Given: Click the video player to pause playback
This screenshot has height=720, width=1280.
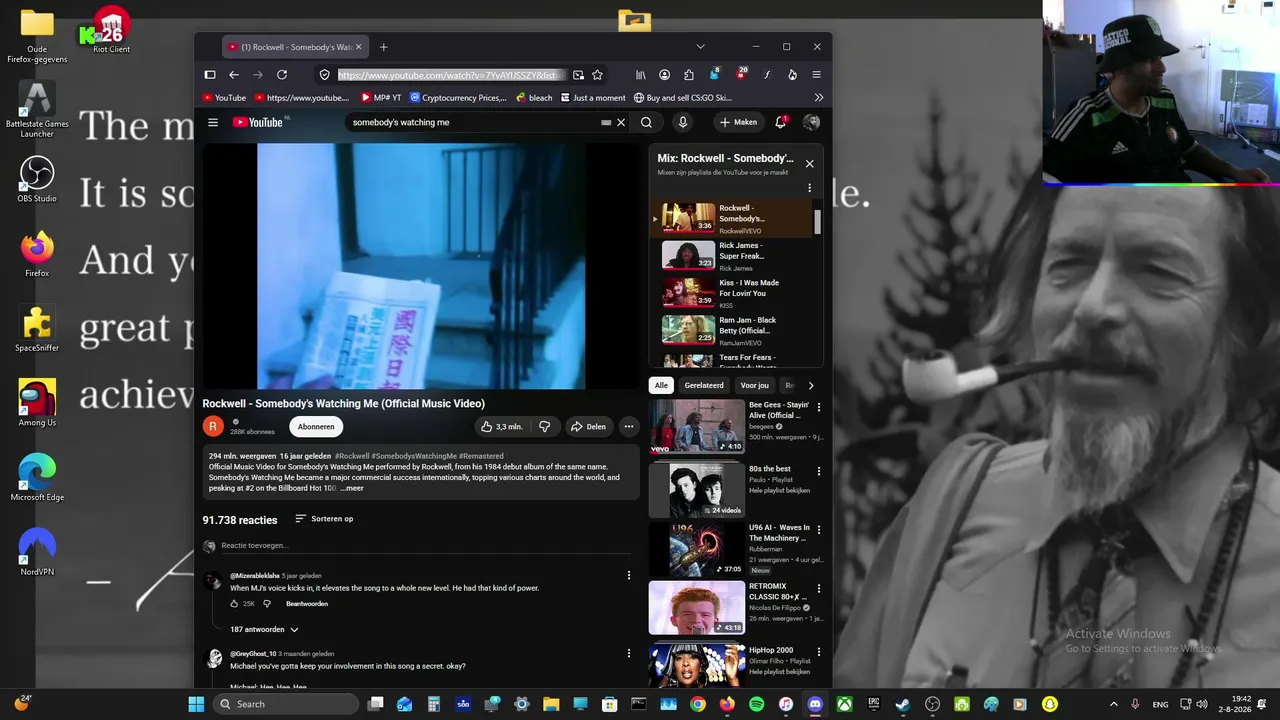Looking at the screenshot, I should pyautogui.click(x=421, y=266).
